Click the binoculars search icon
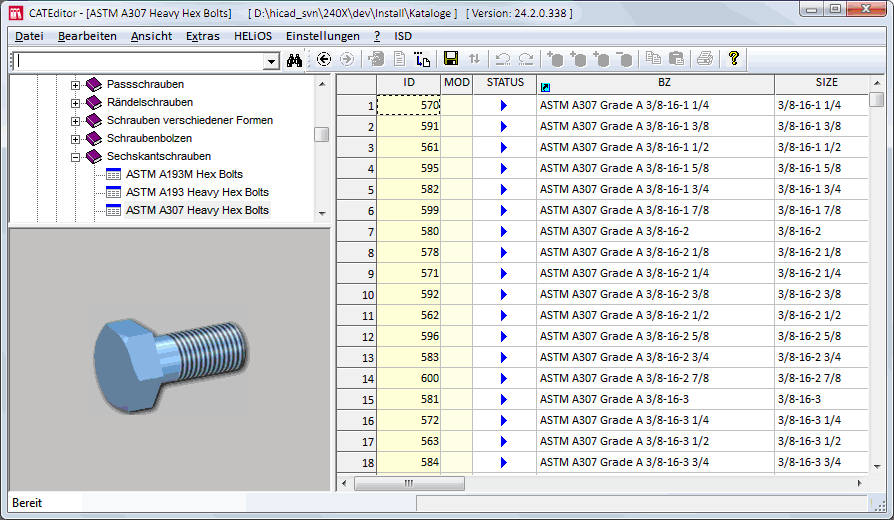Image resolution: width=894 pixels, height=520 pixels. [294, 60]
